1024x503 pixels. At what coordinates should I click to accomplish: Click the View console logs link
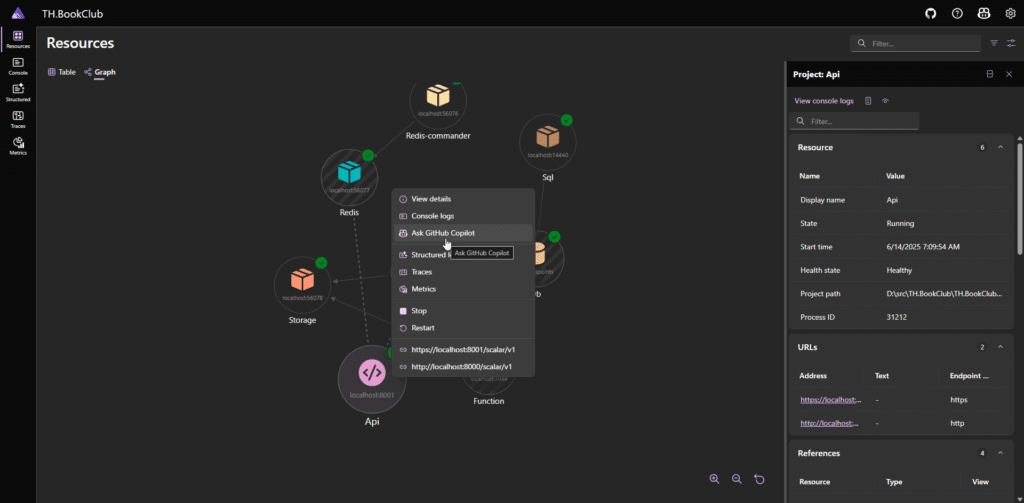tap(824, 101)
